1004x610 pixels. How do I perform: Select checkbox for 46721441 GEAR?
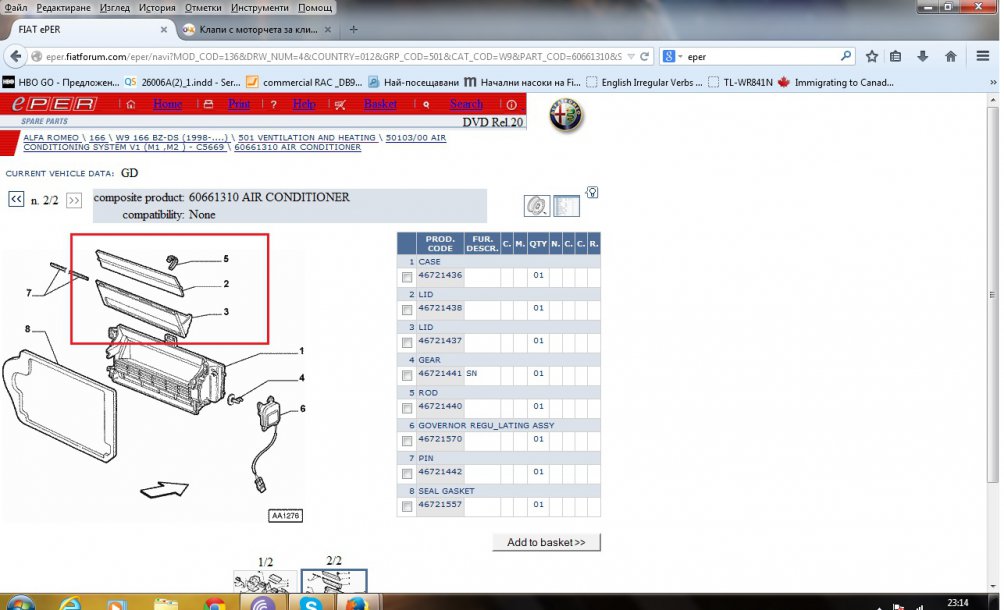coord(406,375)
